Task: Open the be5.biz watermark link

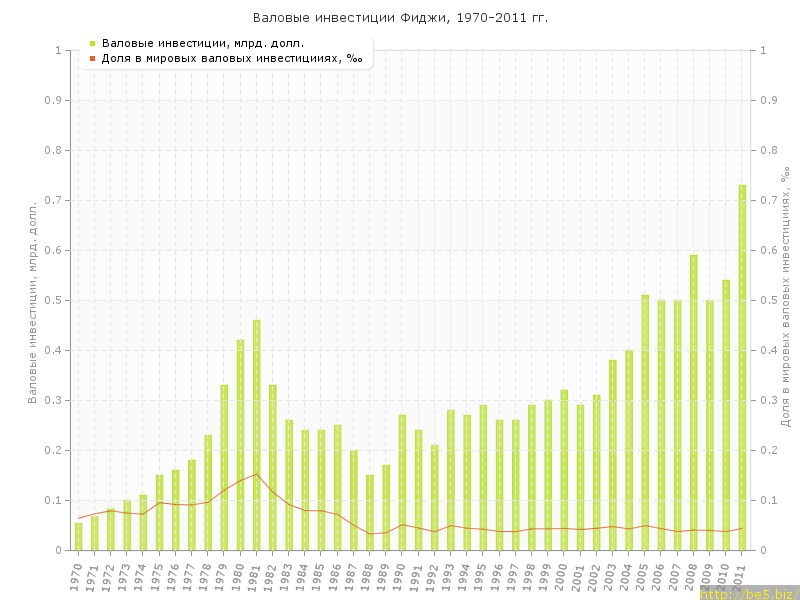Action: tap(748, 593)
